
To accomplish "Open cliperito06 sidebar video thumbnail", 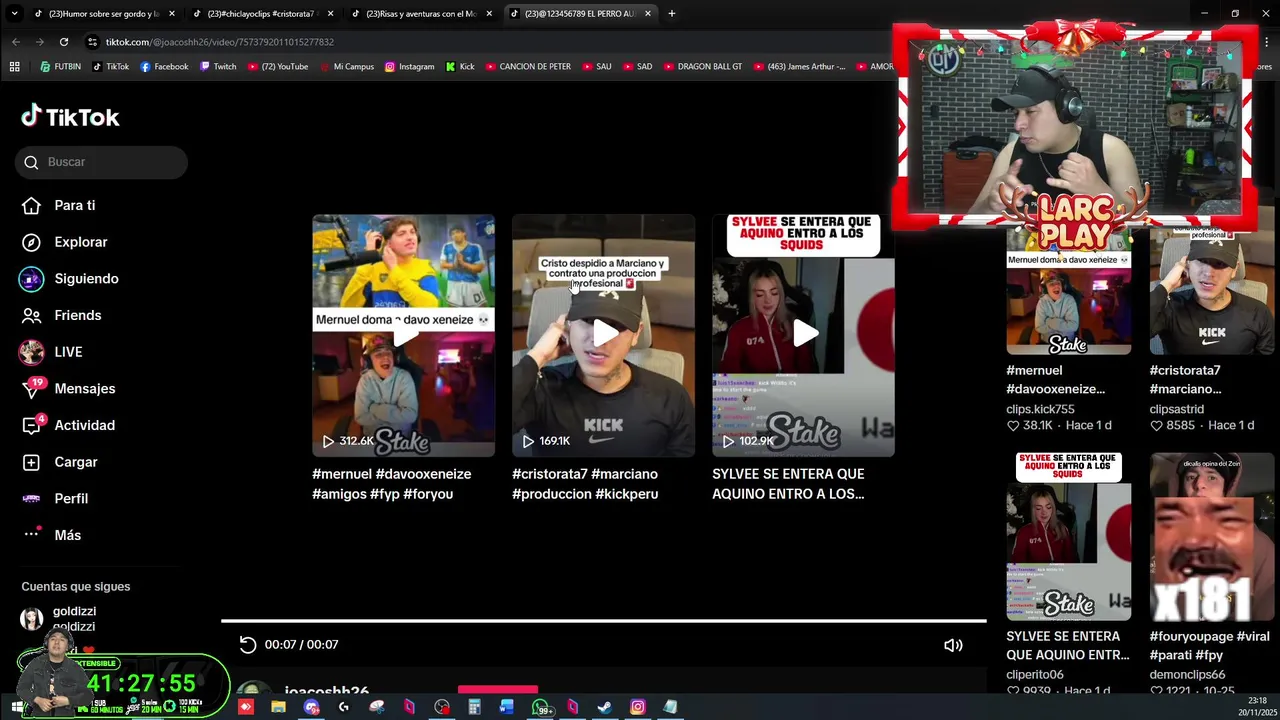I will click(x=1068, y=536).
